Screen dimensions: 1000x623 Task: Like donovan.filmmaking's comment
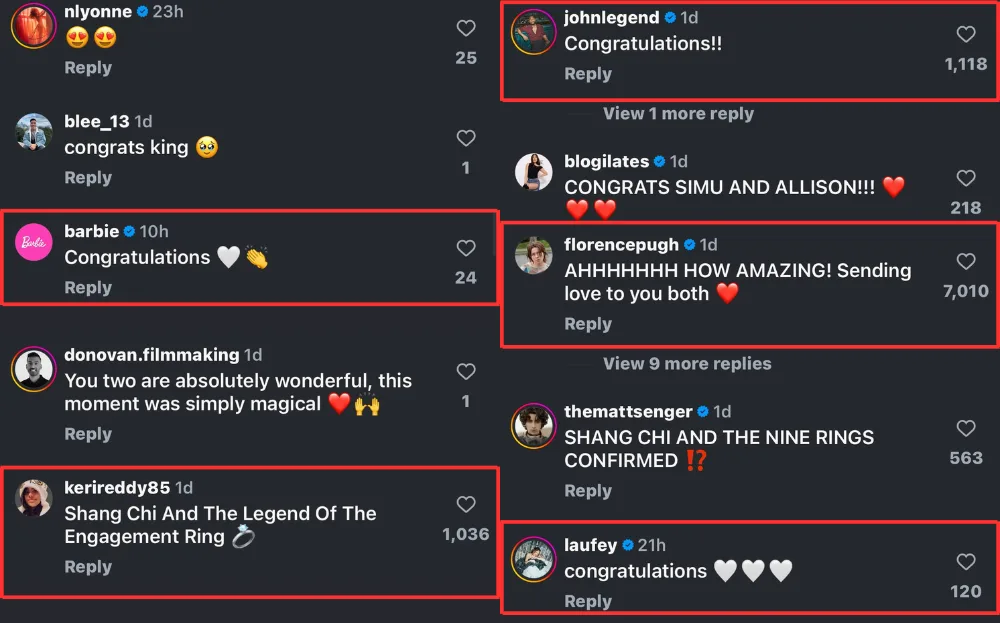pos(466,372)
